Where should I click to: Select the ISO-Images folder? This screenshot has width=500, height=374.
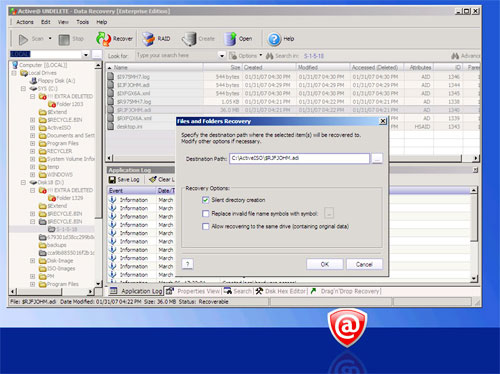point(57,268)
